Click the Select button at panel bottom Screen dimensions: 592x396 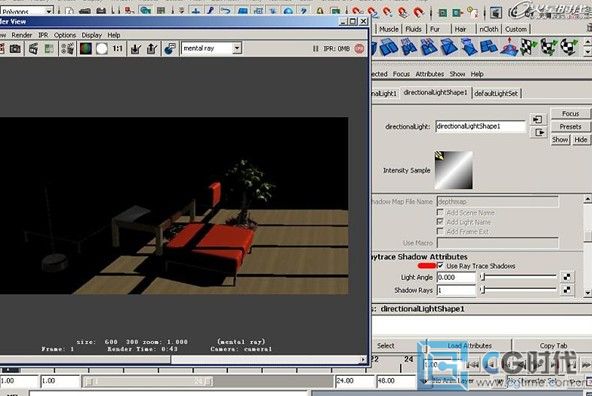coord(385,345)
